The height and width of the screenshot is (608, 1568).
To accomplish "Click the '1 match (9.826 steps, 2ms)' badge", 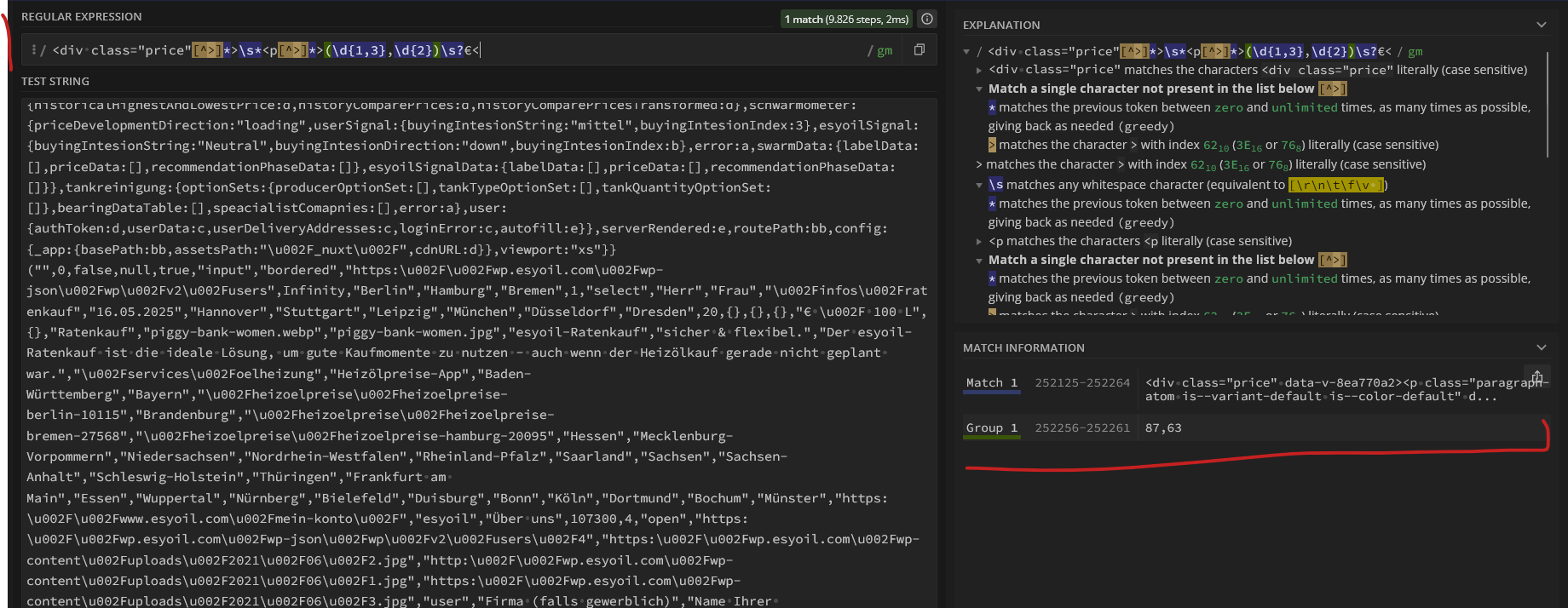I will coord(846,19).
